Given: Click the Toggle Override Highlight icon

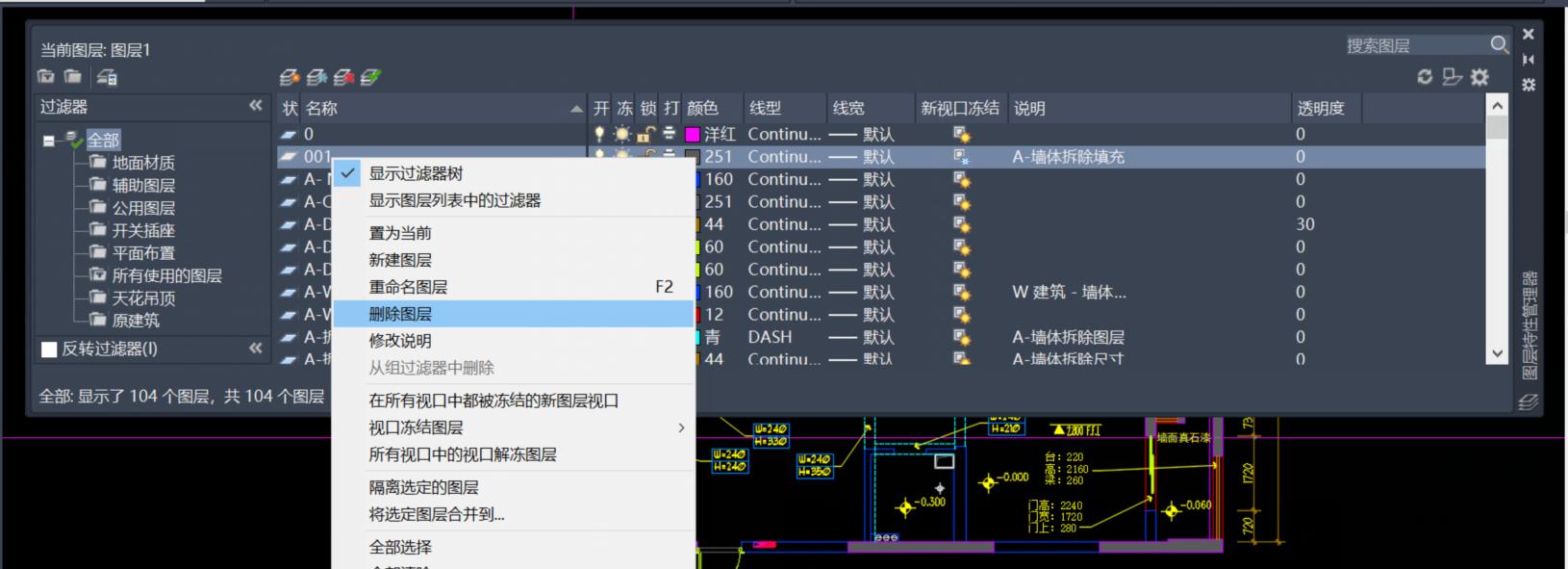Looking at the screenshot, I should point(1452,77).
